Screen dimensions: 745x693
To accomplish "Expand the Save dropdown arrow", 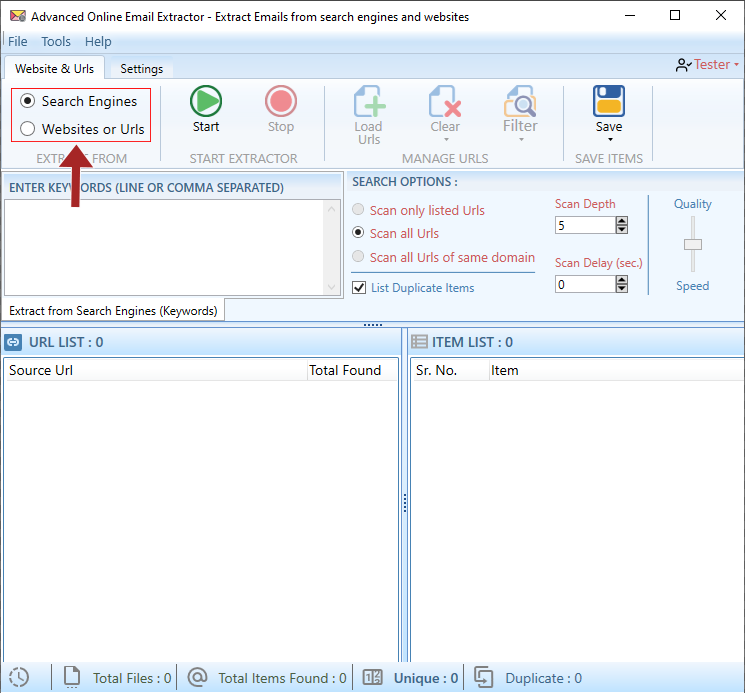I will point(610,140).
